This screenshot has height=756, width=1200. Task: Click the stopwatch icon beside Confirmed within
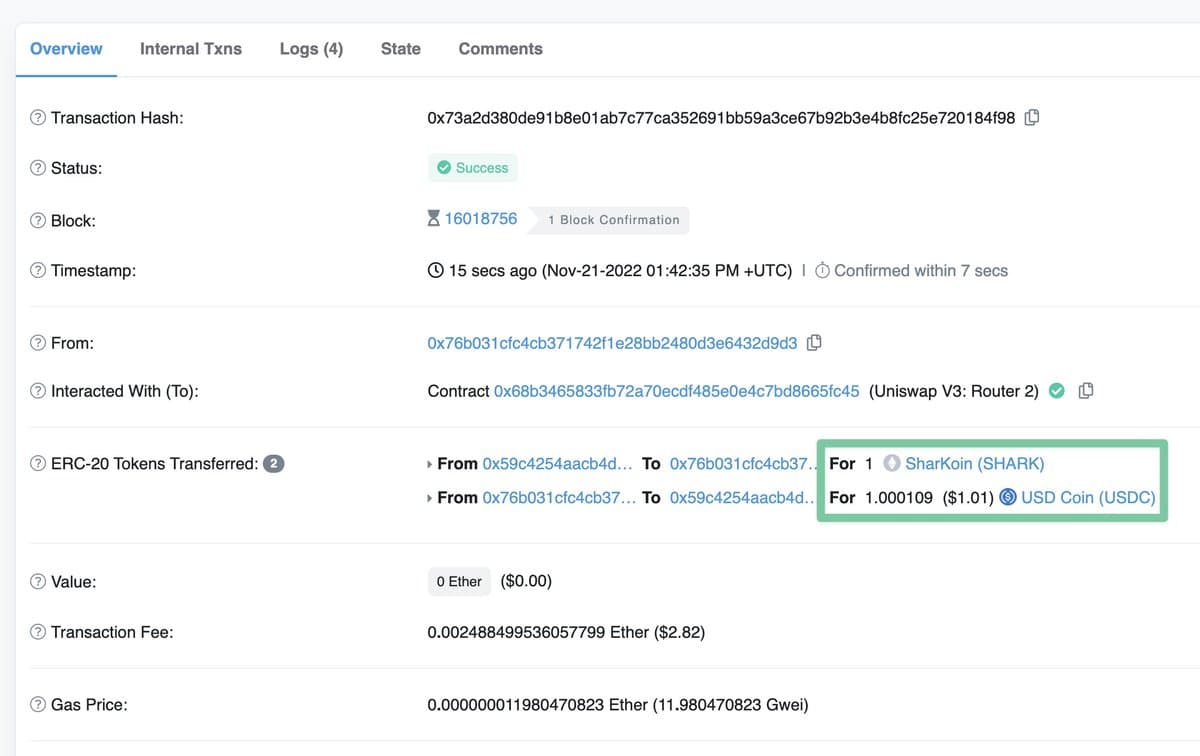click(822, 271)
